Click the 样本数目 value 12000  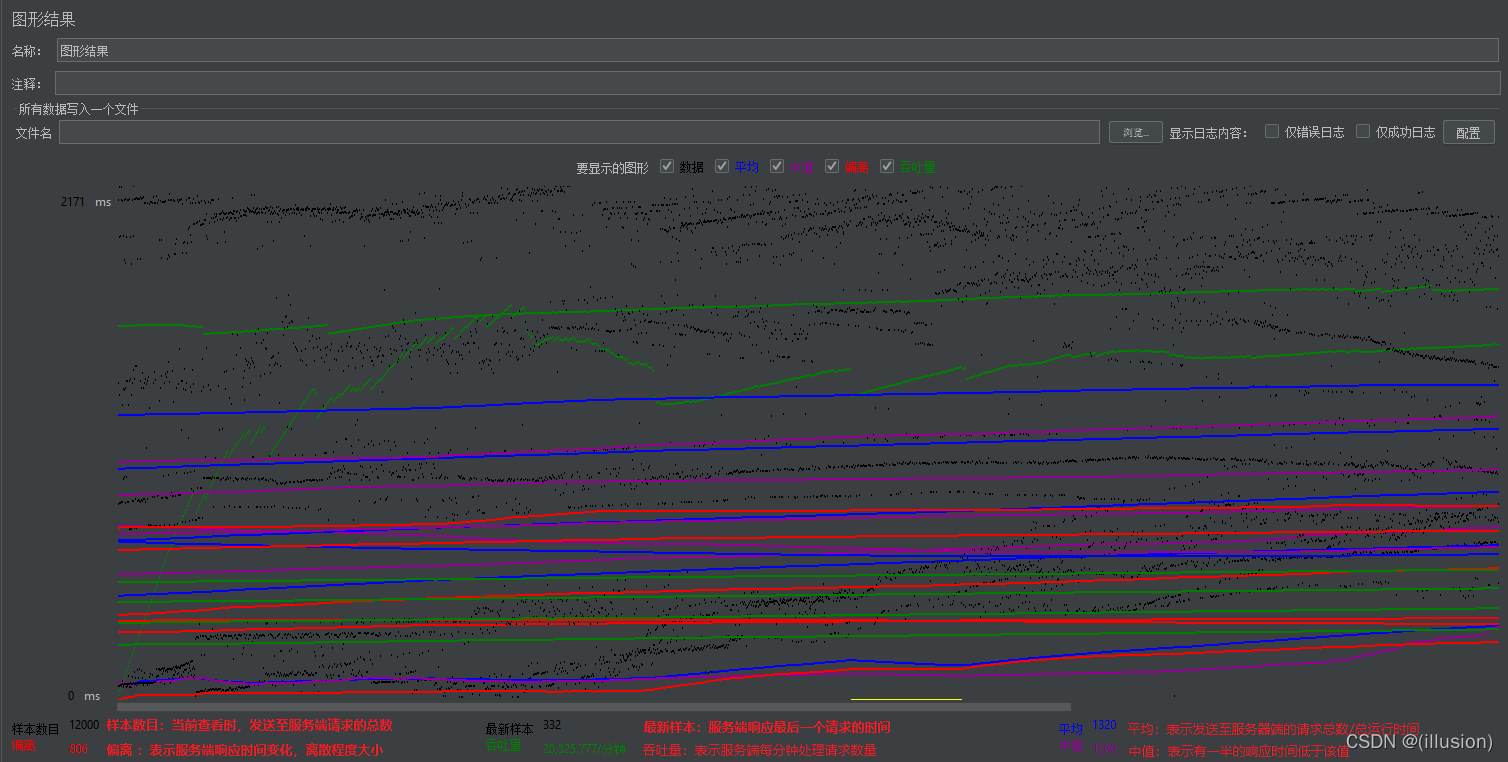click(x=84, y=725)
